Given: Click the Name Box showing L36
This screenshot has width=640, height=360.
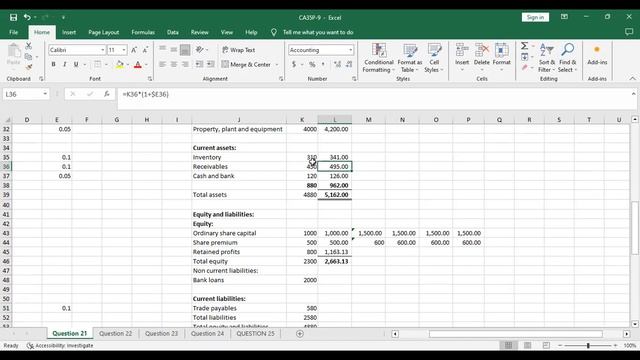Looking at the screenshot, I should coord(25,94).
